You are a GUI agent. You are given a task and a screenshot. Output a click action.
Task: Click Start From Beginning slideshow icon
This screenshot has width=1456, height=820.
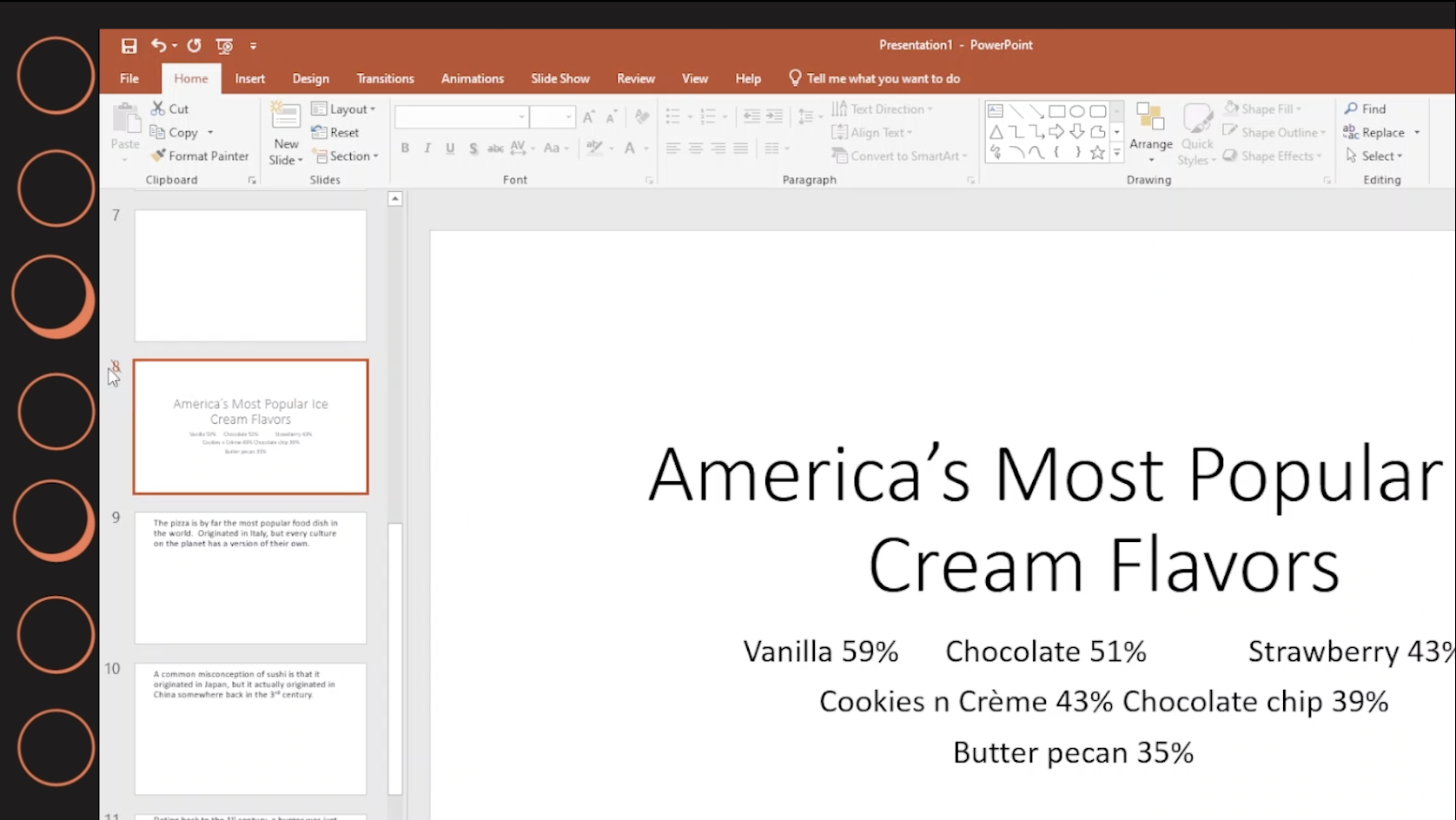tap(224, 46)
